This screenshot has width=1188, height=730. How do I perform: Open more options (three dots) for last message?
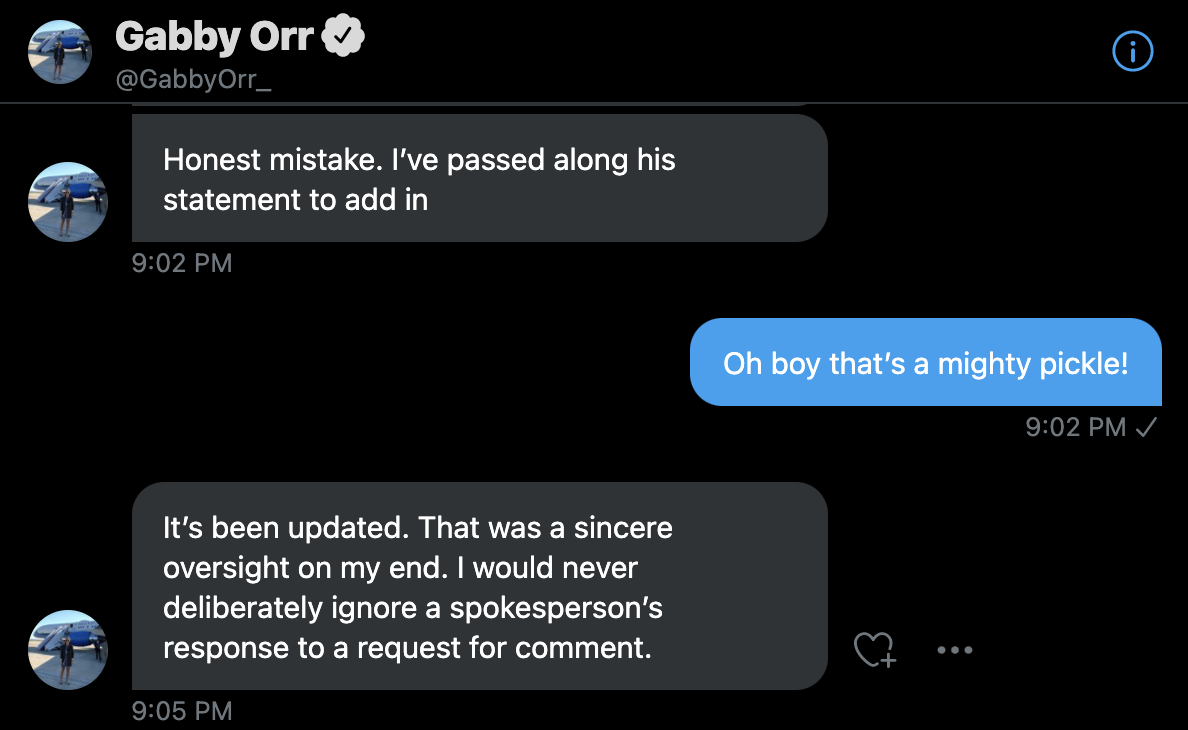[955, 650]
